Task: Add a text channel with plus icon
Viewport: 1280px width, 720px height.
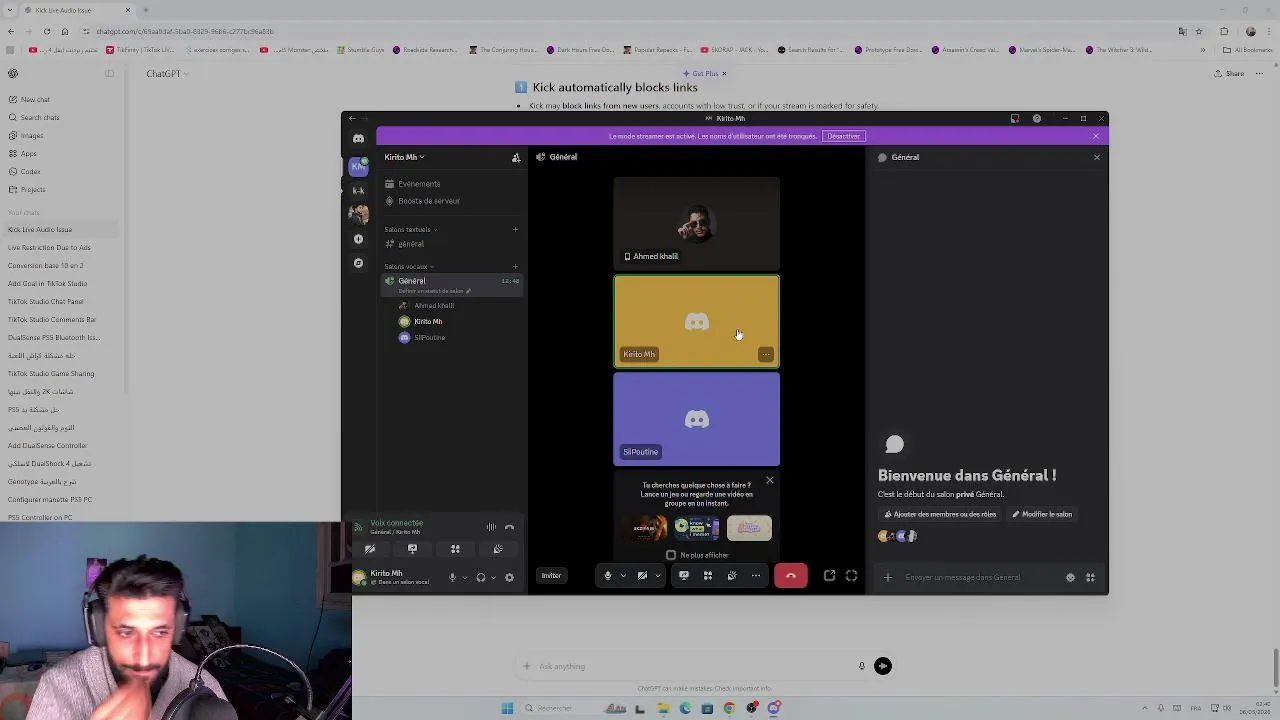Action: pyautogui.click(x=515, y=230)
